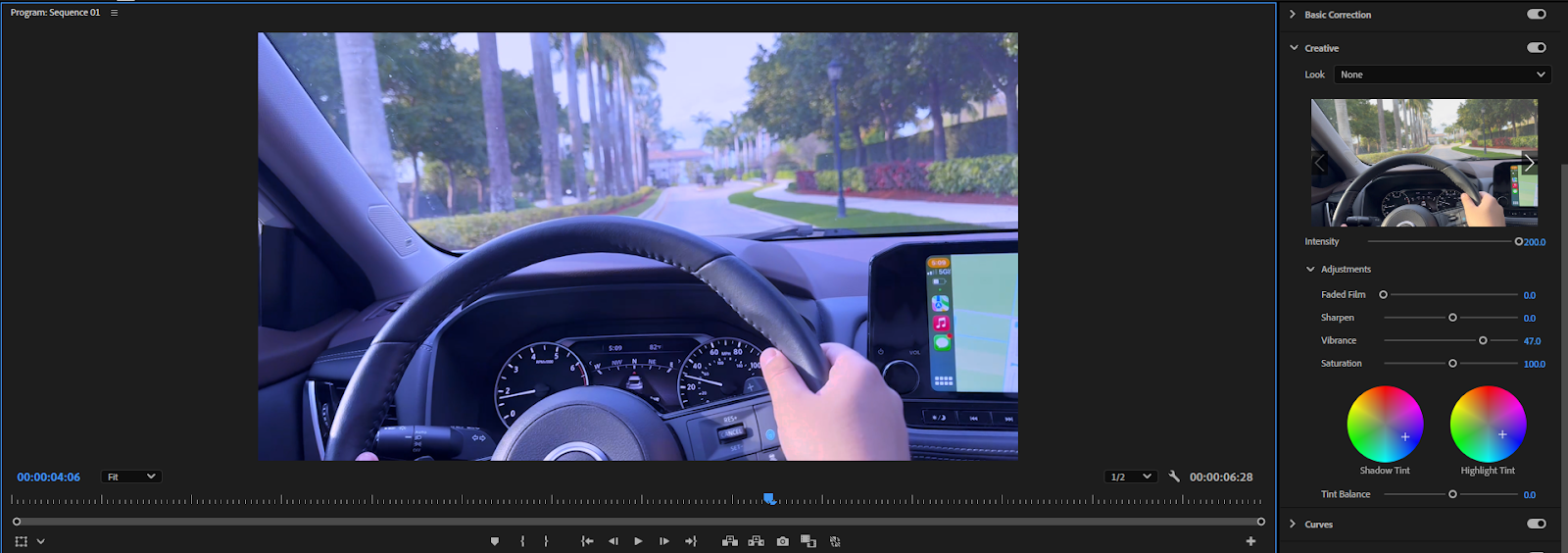This screenshot has height=553, width=1568.
Task: Open the 1/2 playback resolution dropdown
Action: coord(1131,477)
